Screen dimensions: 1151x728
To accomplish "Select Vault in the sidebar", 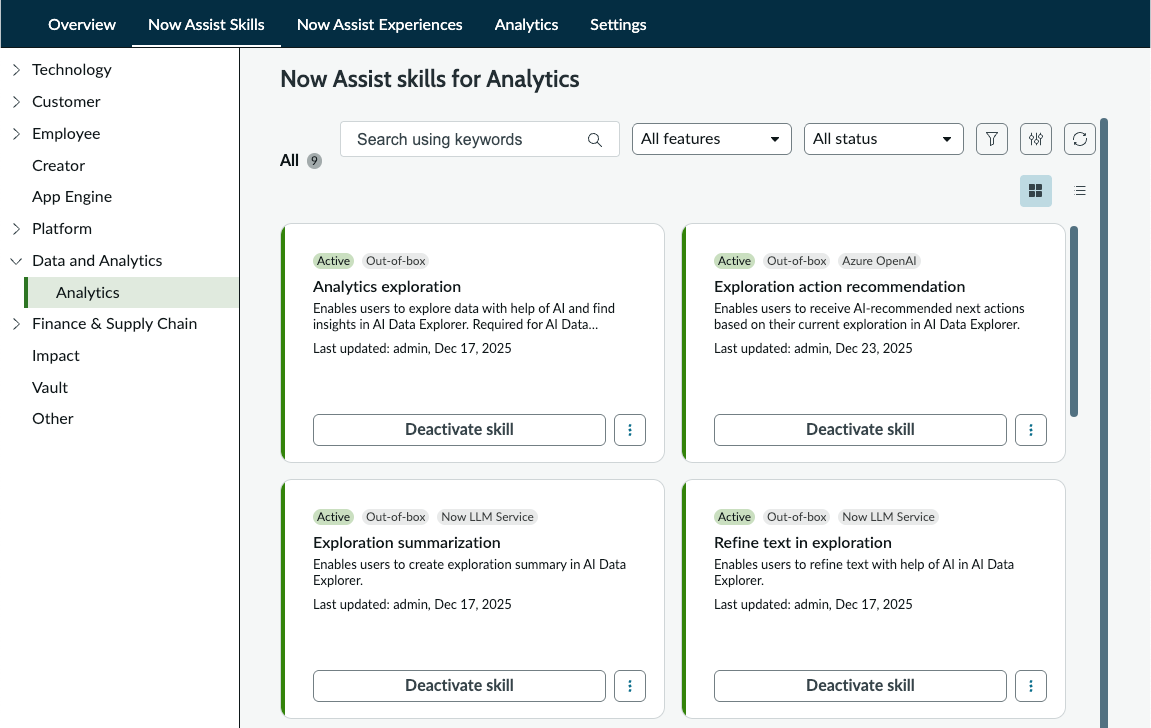I will coord(50,387).
